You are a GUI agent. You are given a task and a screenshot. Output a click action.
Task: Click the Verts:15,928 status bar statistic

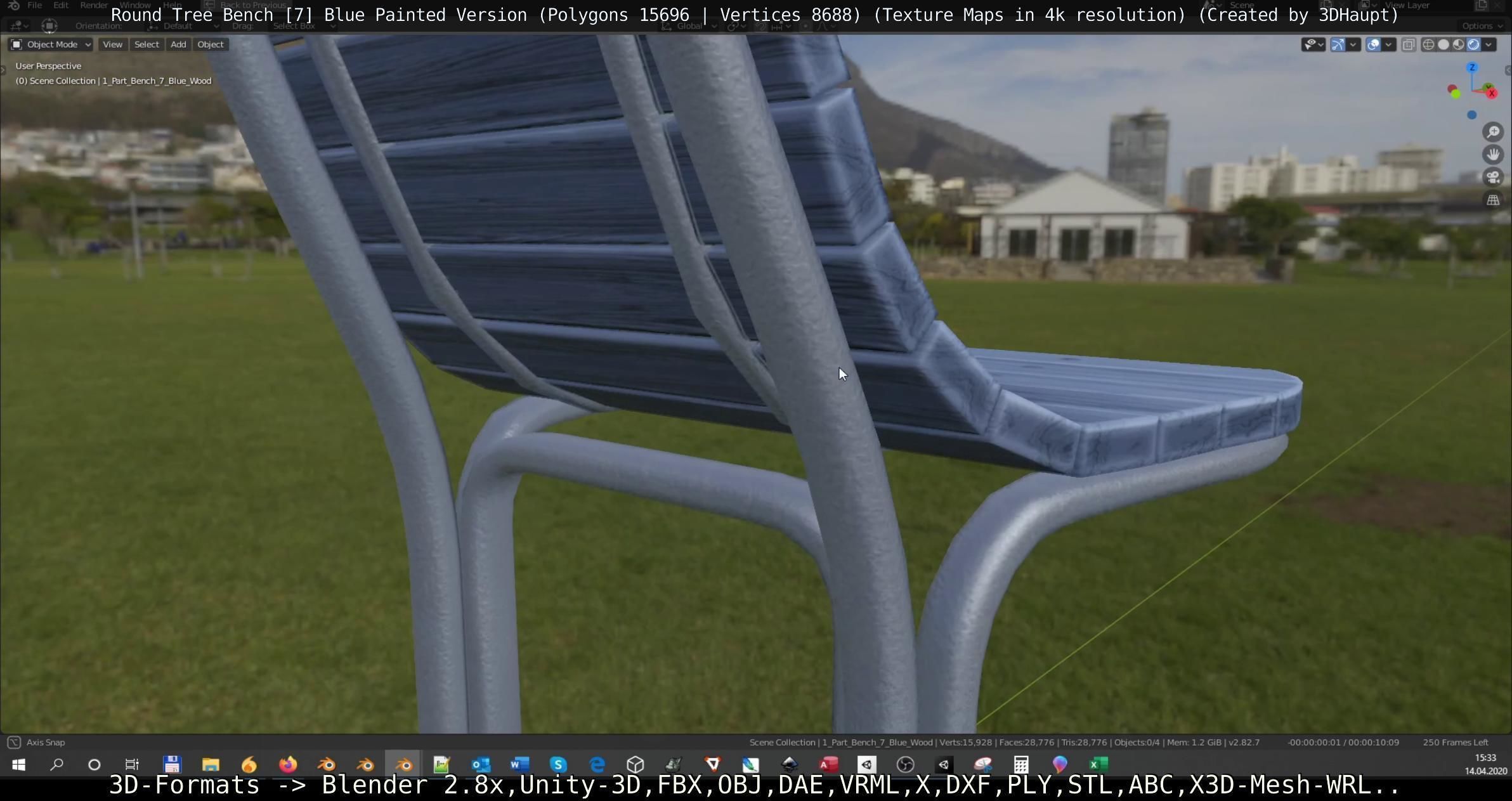tap(965, 742)
